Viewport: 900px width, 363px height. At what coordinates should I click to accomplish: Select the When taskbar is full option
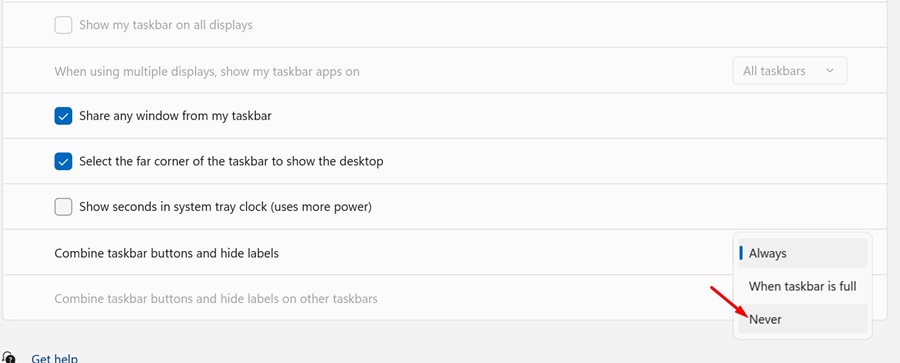point(802,286)
